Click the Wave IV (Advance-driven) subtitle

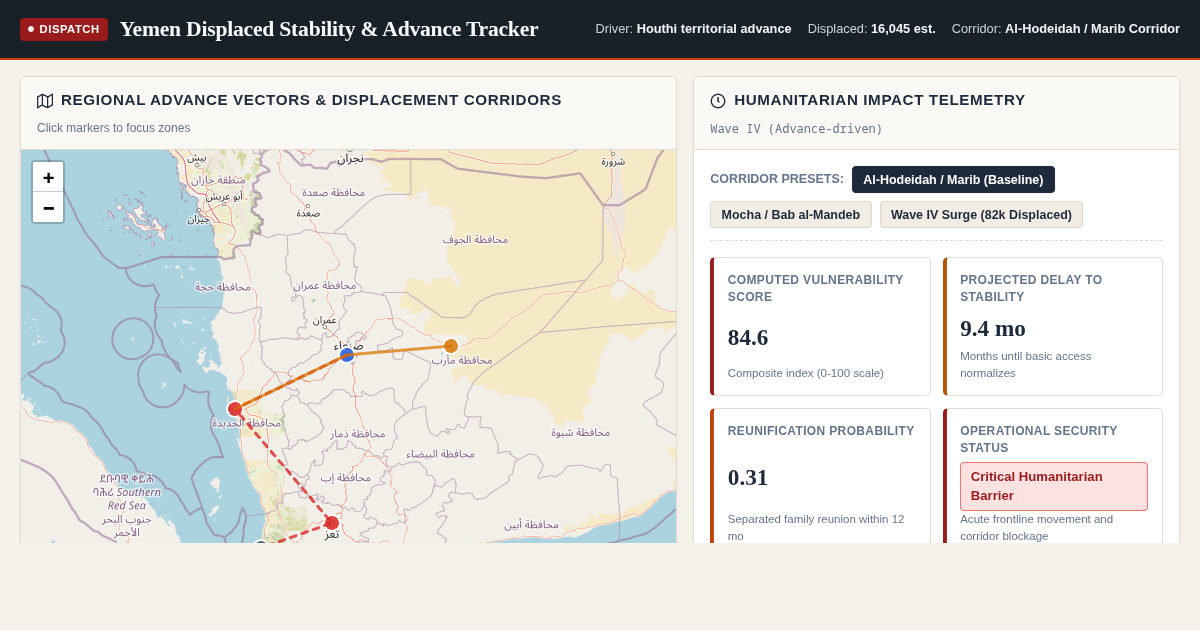(x=797, y=129)
